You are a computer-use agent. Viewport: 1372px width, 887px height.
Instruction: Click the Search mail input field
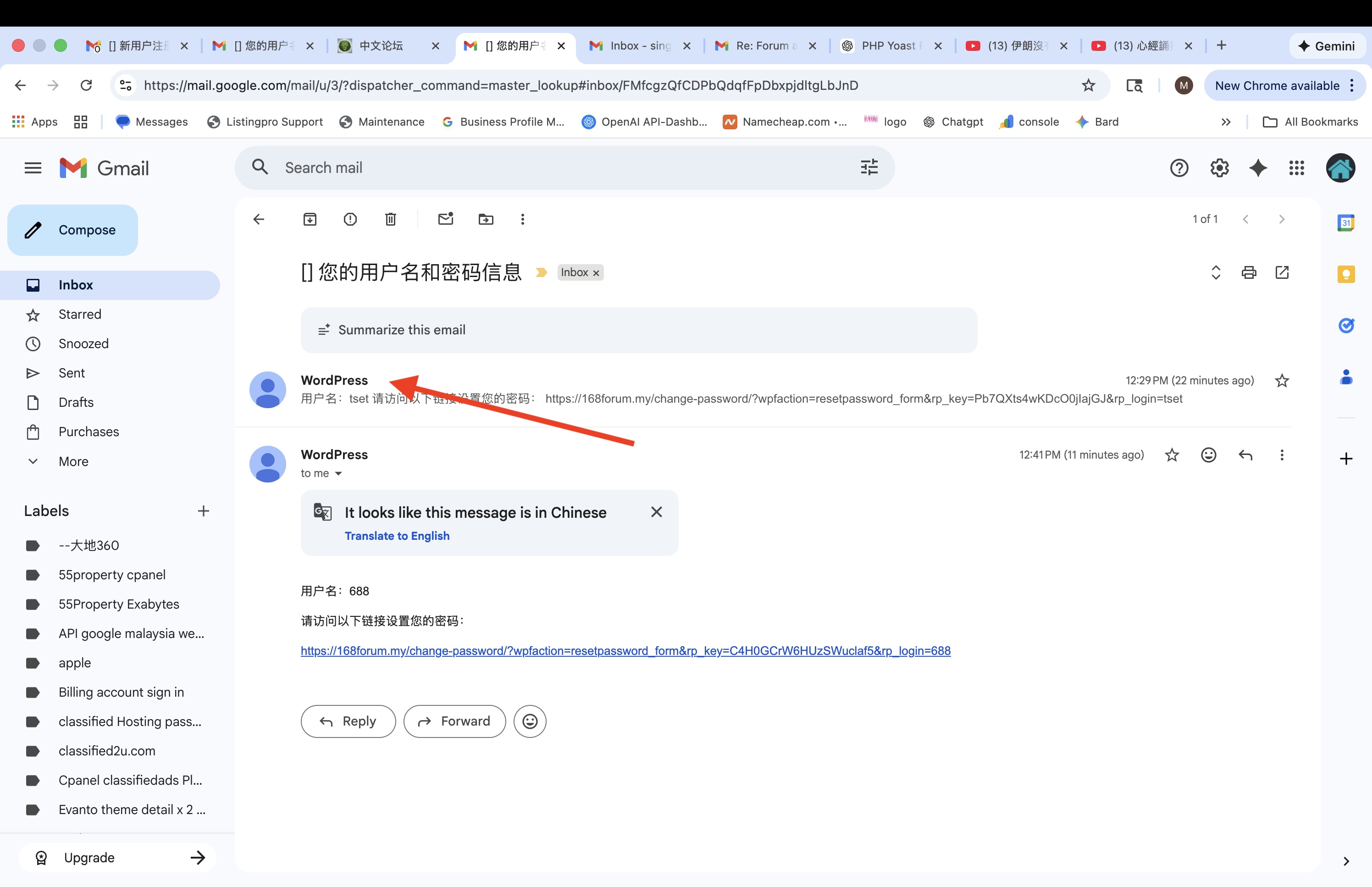(553, 167)
